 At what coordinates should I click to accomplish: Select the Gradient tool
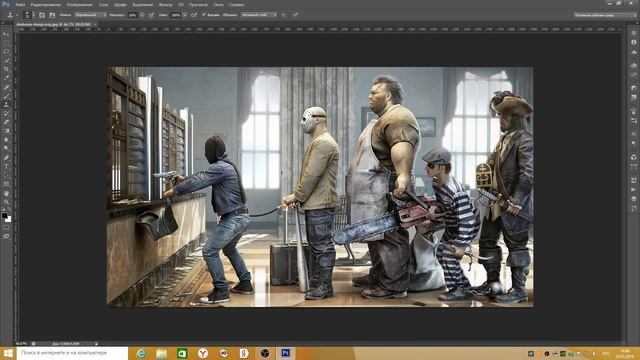[6, 131]
